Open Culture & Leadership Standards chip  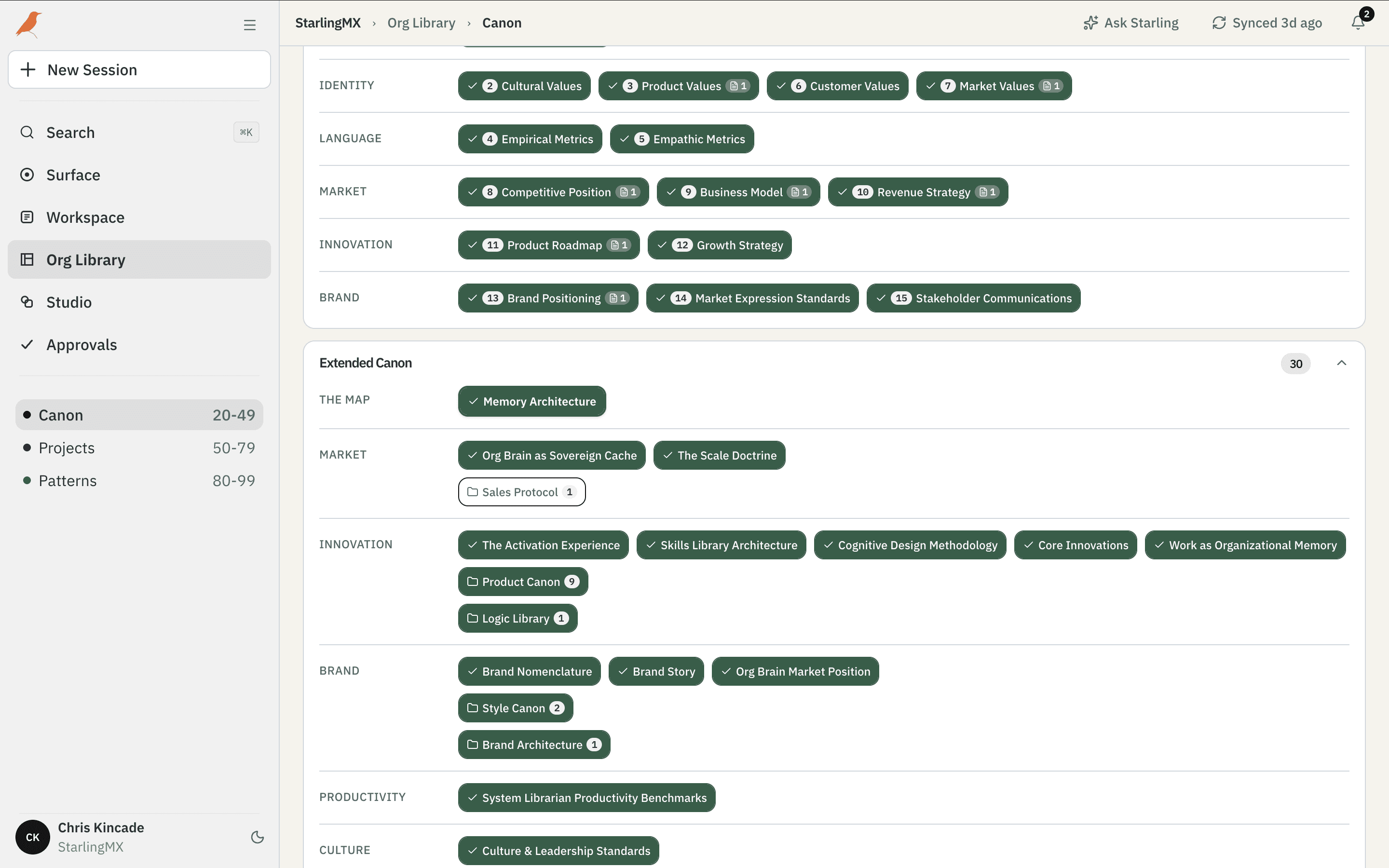coord(558,851)
